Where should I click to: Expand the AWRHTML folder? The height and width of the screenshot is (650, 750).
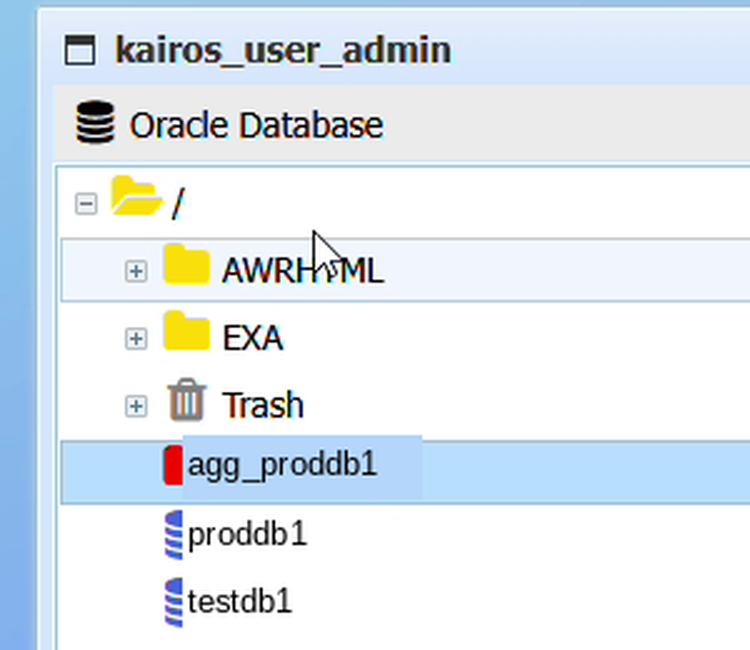tap(136, 271)
